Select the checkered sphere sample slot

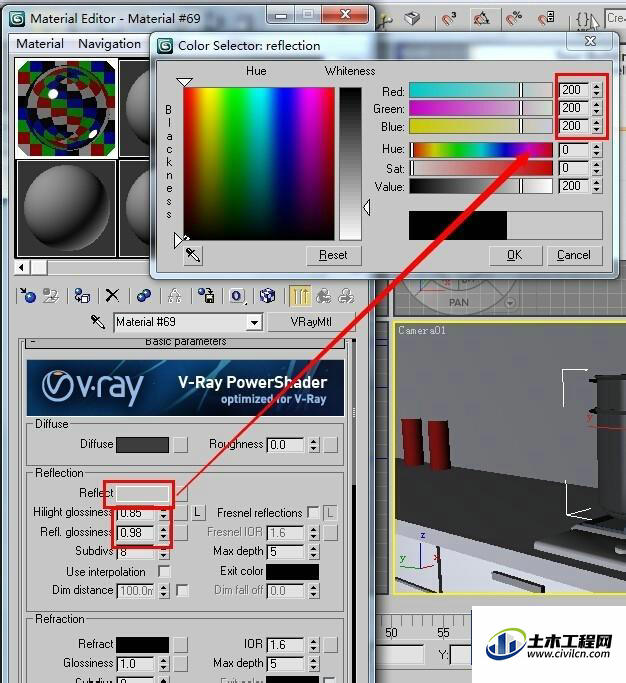[x=67, y=108]
